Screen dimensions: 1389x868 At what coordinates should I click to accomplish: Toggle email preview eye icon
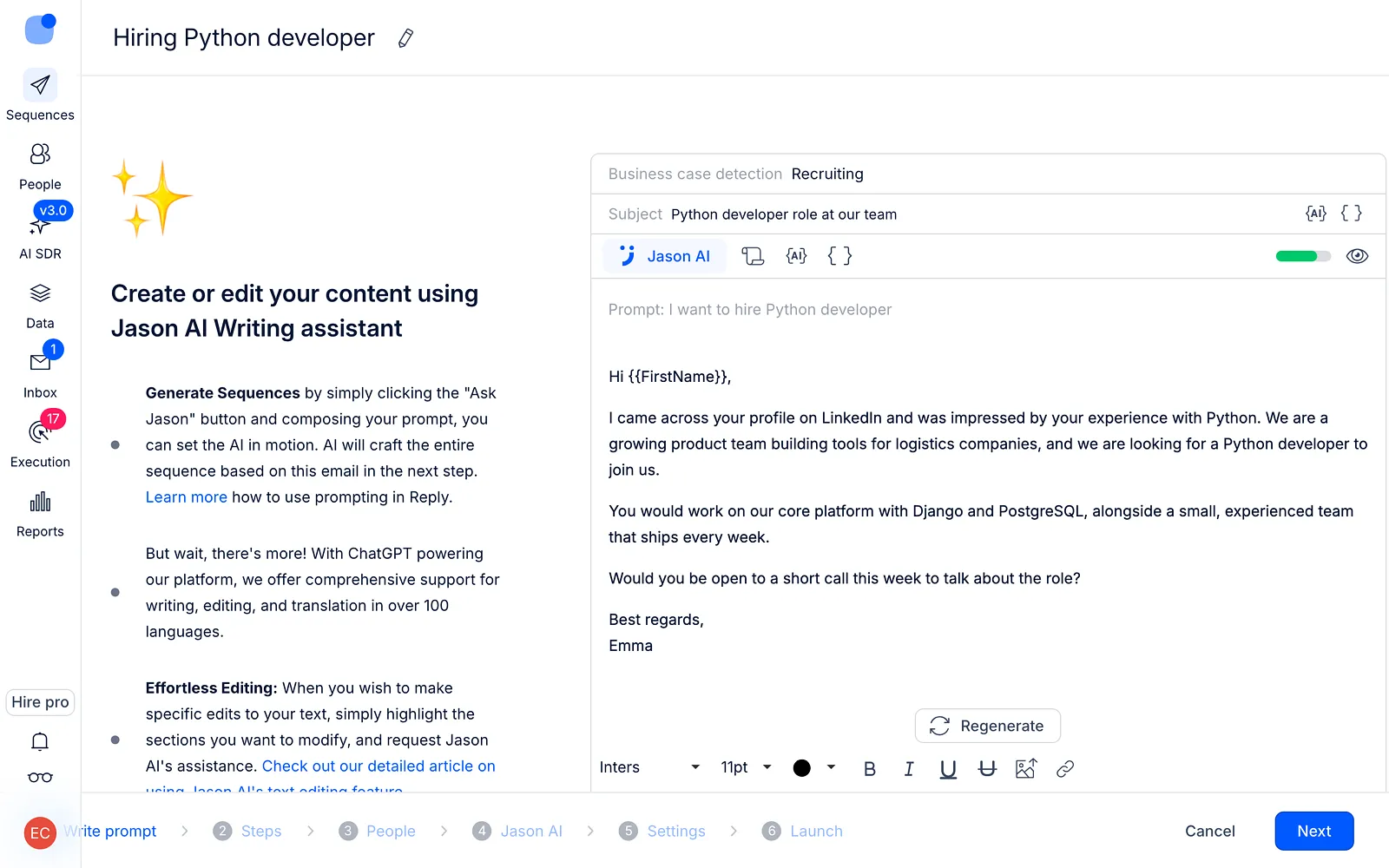click(1357, 256)
